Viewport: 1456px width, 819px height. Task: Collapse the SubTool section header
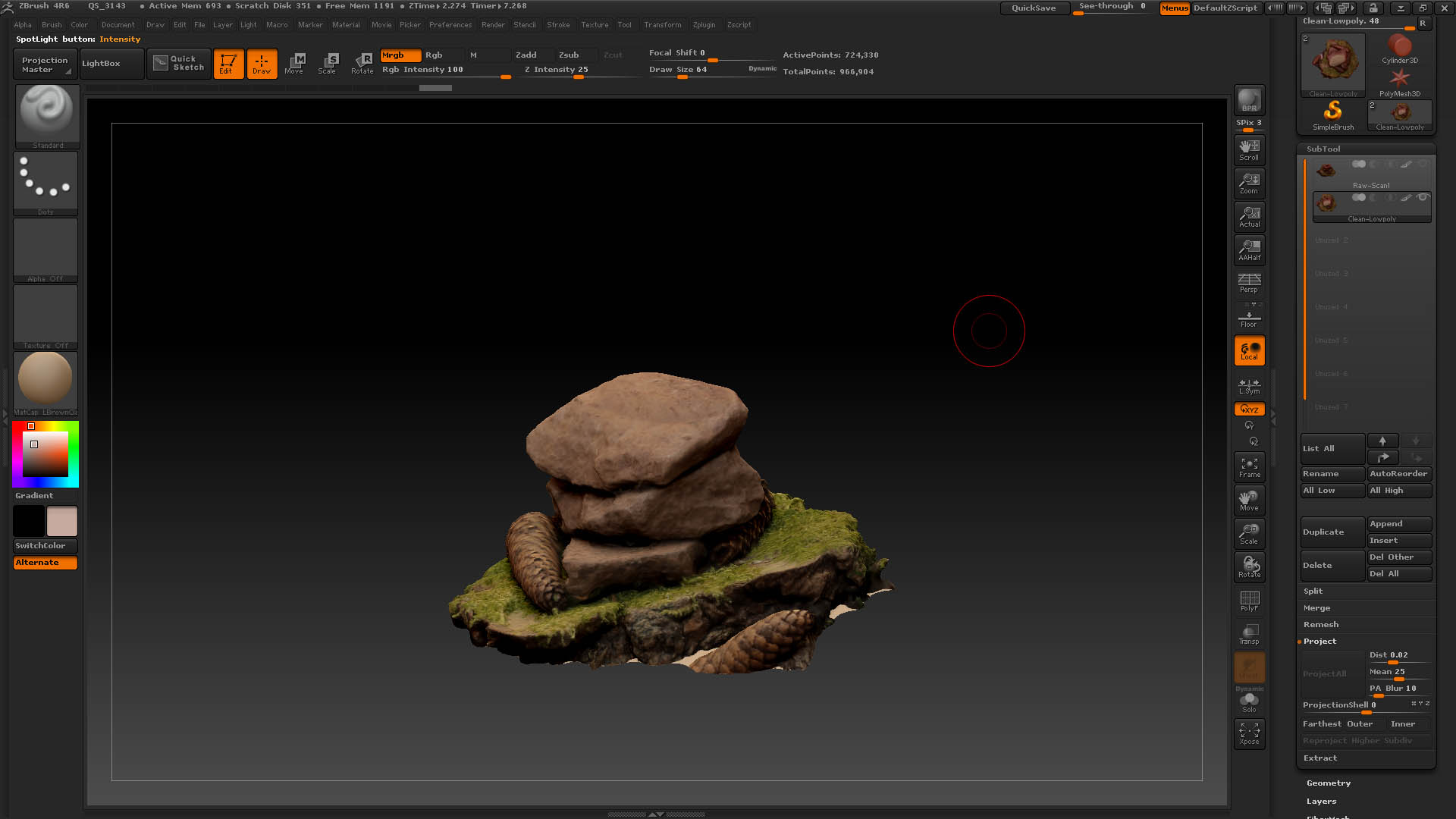pos(1323,149)
